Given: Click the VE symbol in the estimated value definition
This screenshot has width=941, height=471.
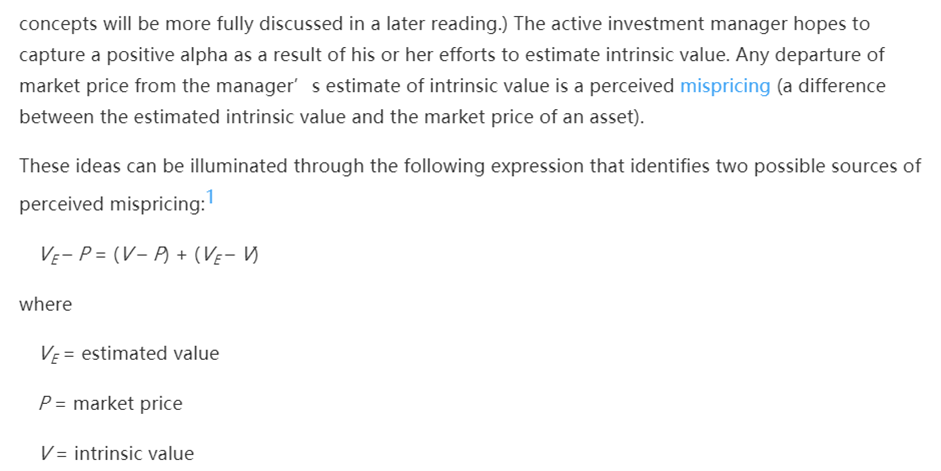Looking at the screenshot, I should [x=50, y=354].
